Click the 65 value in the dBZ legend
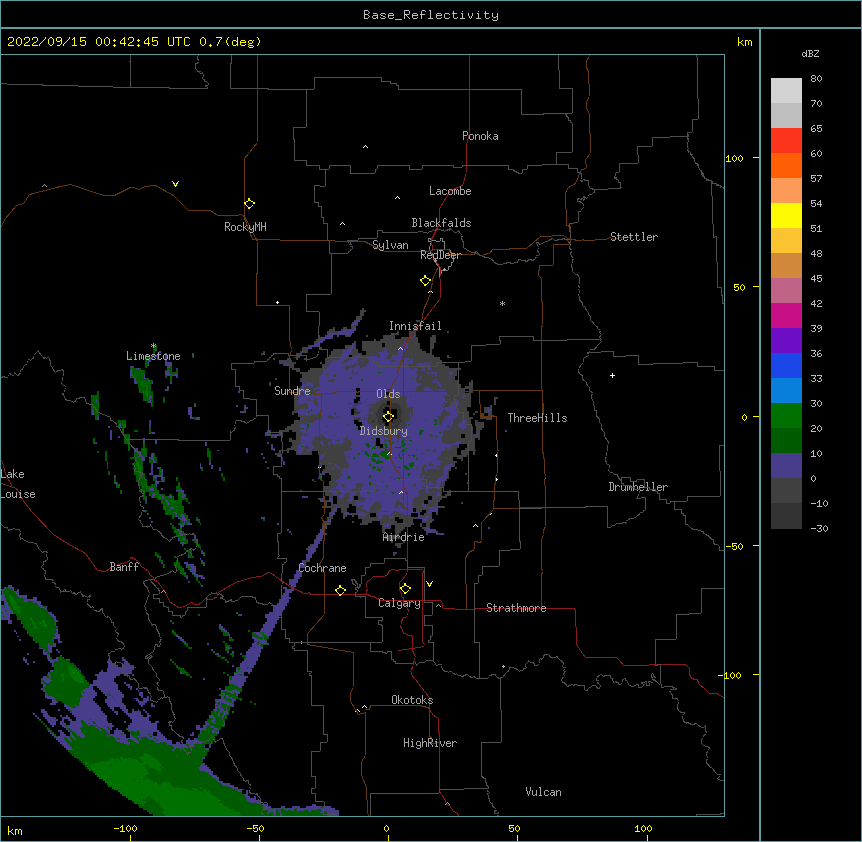 [x=816, y=128]
